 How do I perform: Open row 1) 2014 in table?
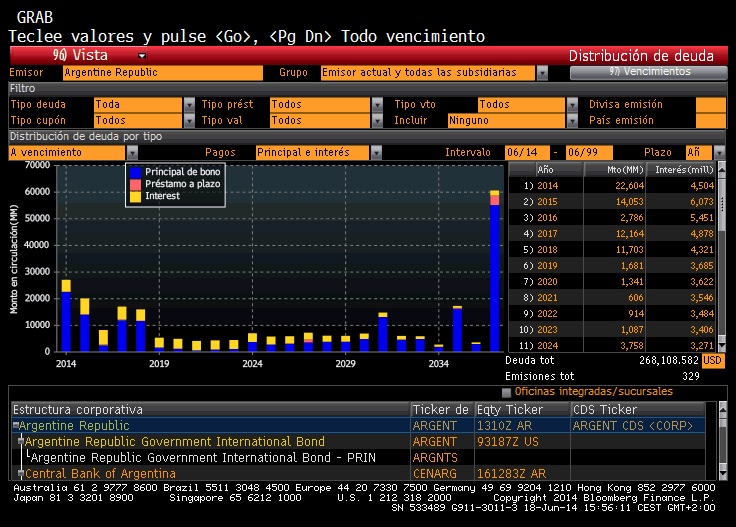pos(612,186)
